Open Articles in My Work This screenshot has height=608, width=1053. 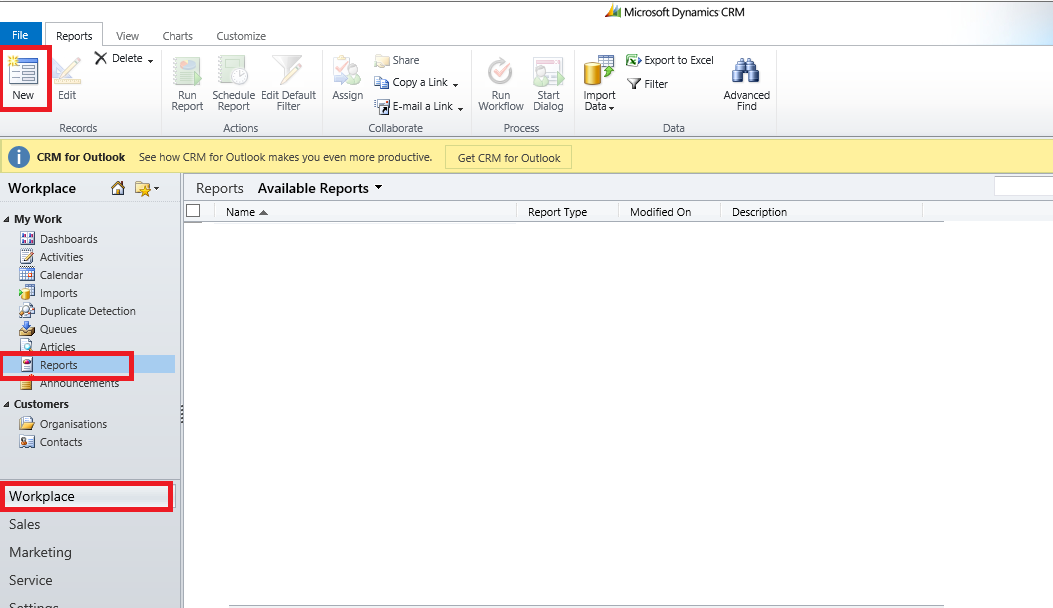point(57,347)
